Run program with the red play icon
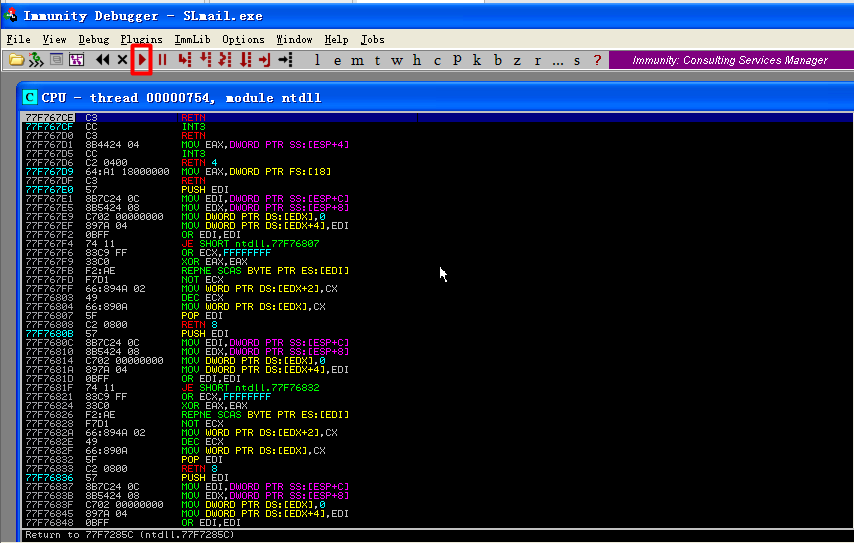 point(142,60)
